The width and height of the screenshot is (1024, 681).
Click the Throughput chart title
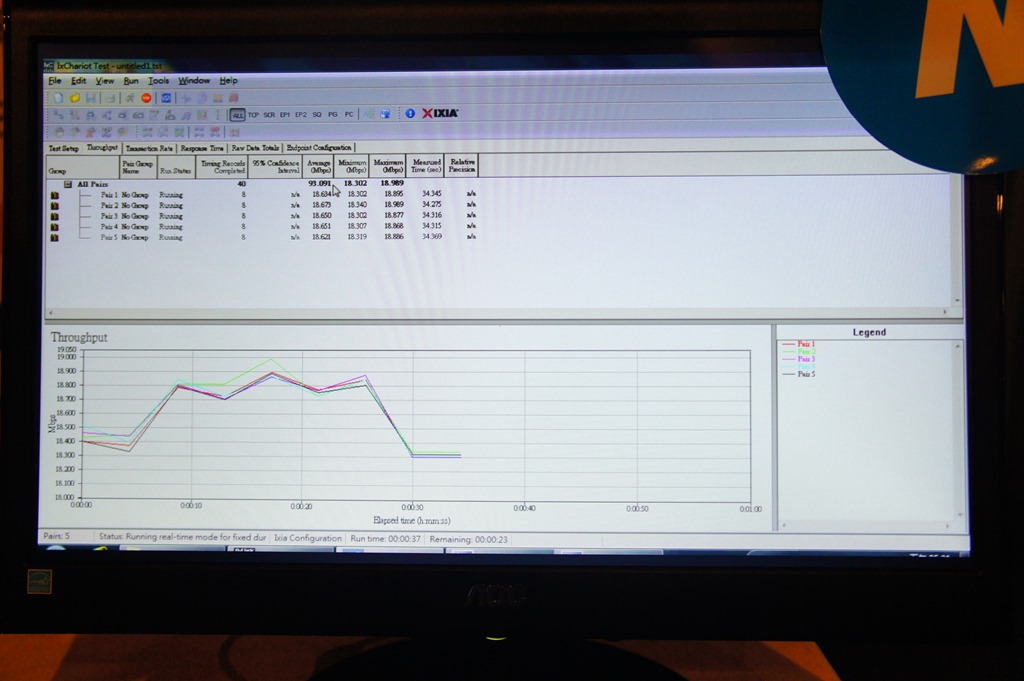[x=79, y=338]
